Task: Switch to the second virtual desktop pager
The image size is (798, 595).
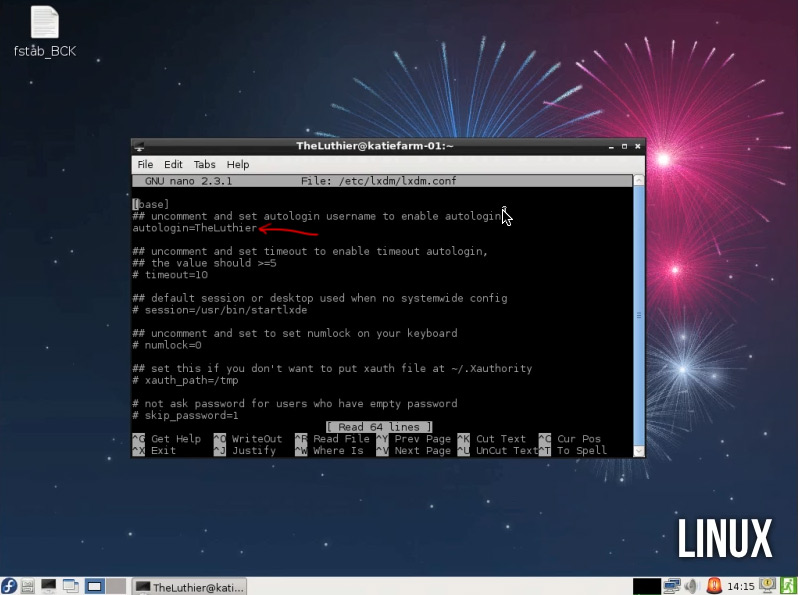Action: pos(116,586)
